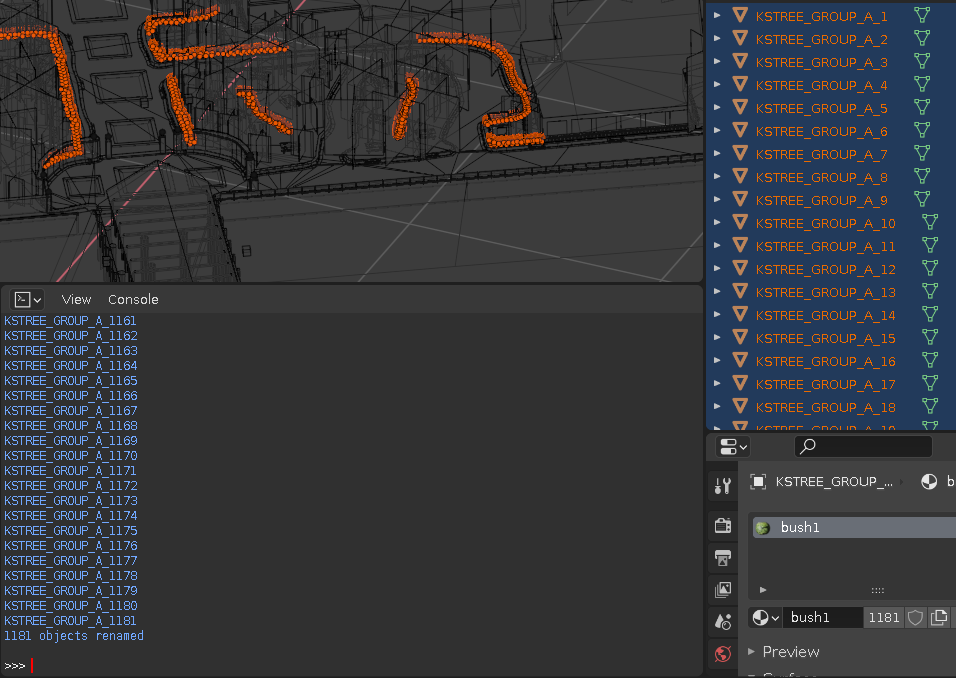Open the Console menu in the console header
This screenshot has width=956, height=678.
(133, 299)
